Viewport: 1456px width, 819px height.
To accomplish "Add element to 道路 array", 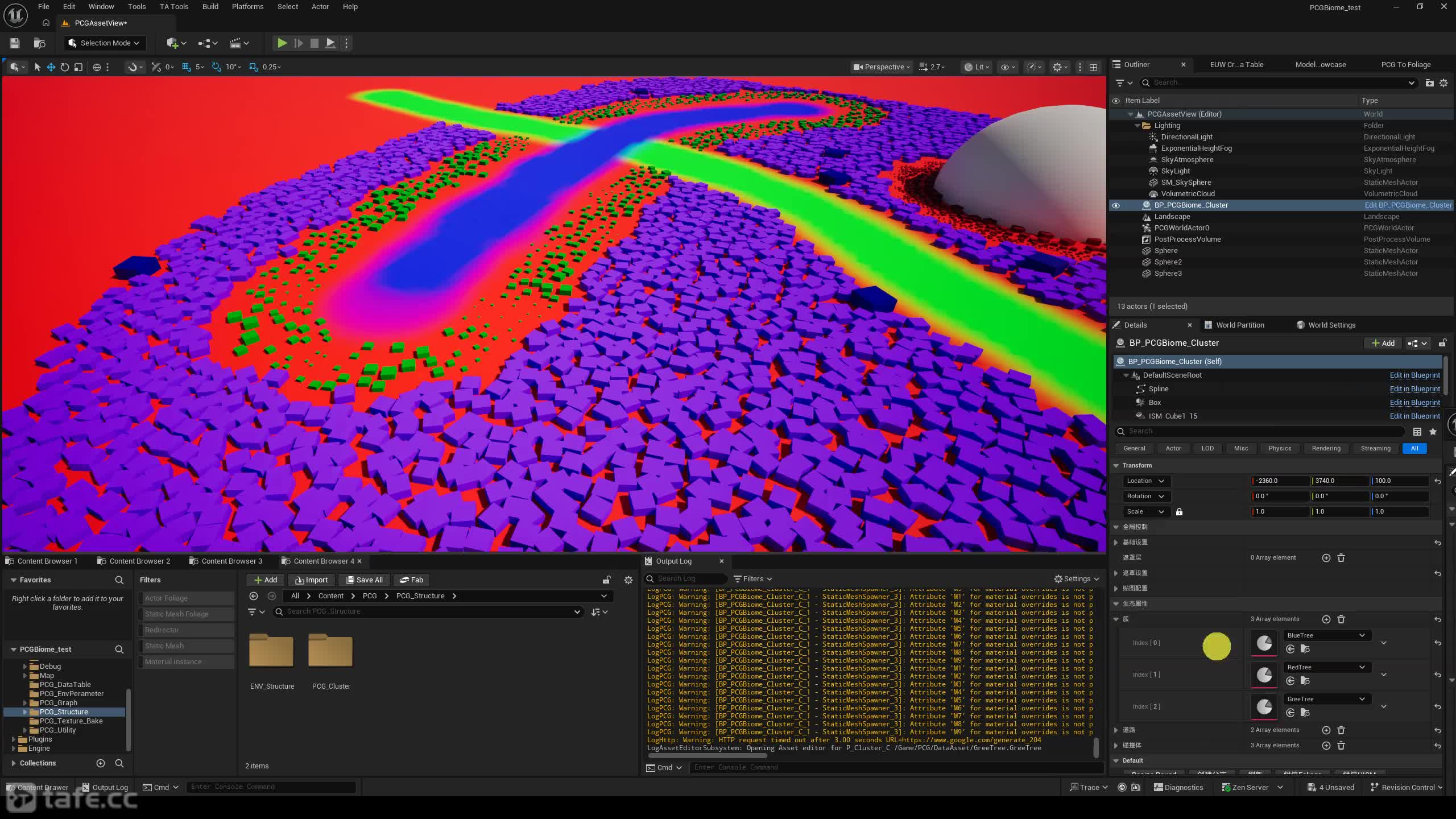I will 1326,730.
